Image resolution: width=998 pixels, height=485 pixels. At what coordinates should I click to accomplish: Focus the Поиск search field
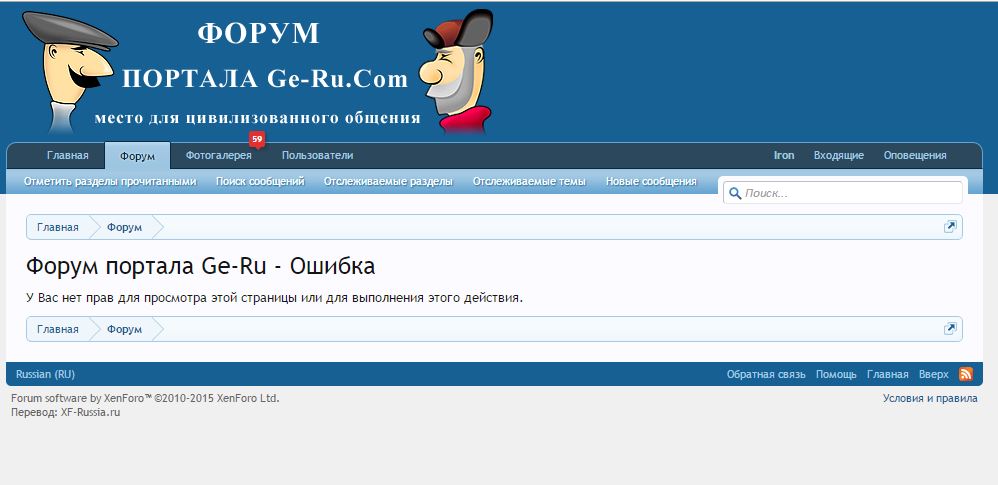click(843, 193)
